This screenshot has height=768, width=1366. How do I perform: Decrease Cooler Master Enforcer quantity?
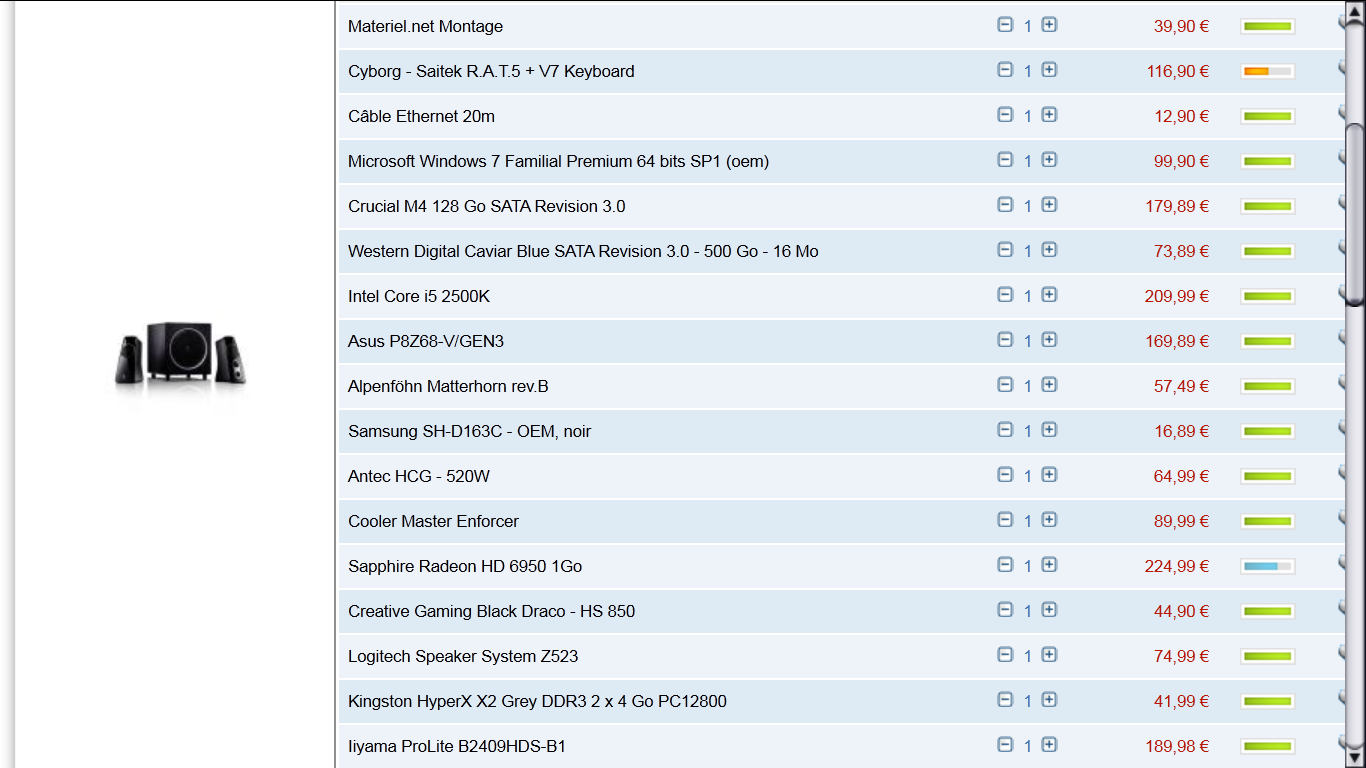tap(1005, 520)
